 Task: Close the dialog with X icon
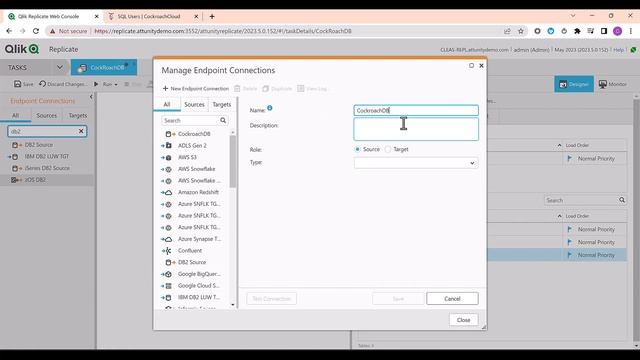pyautogui.click(x=481, y=65)
